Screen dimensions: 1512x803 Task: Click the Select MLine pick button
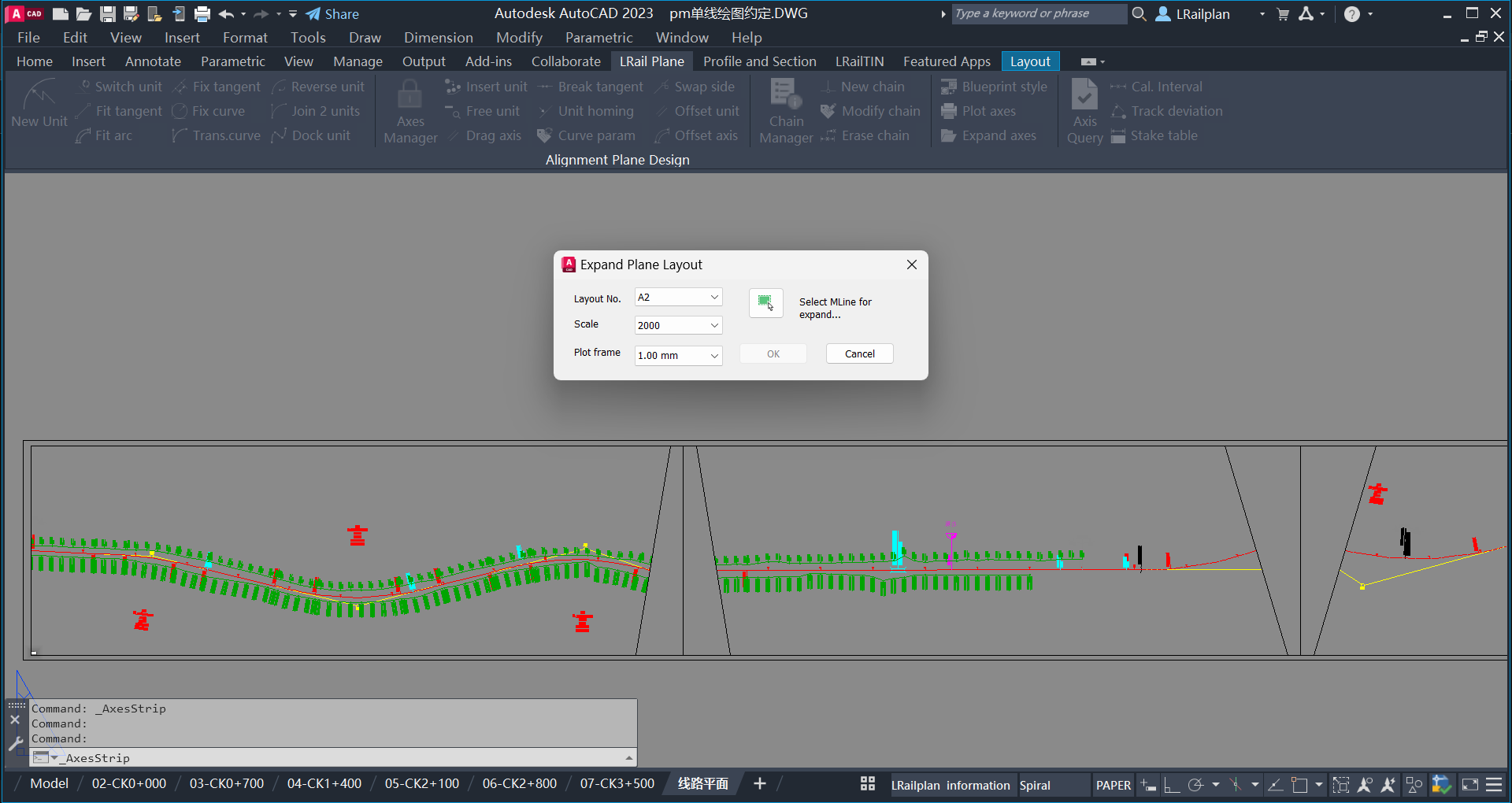tap(765, 303)
